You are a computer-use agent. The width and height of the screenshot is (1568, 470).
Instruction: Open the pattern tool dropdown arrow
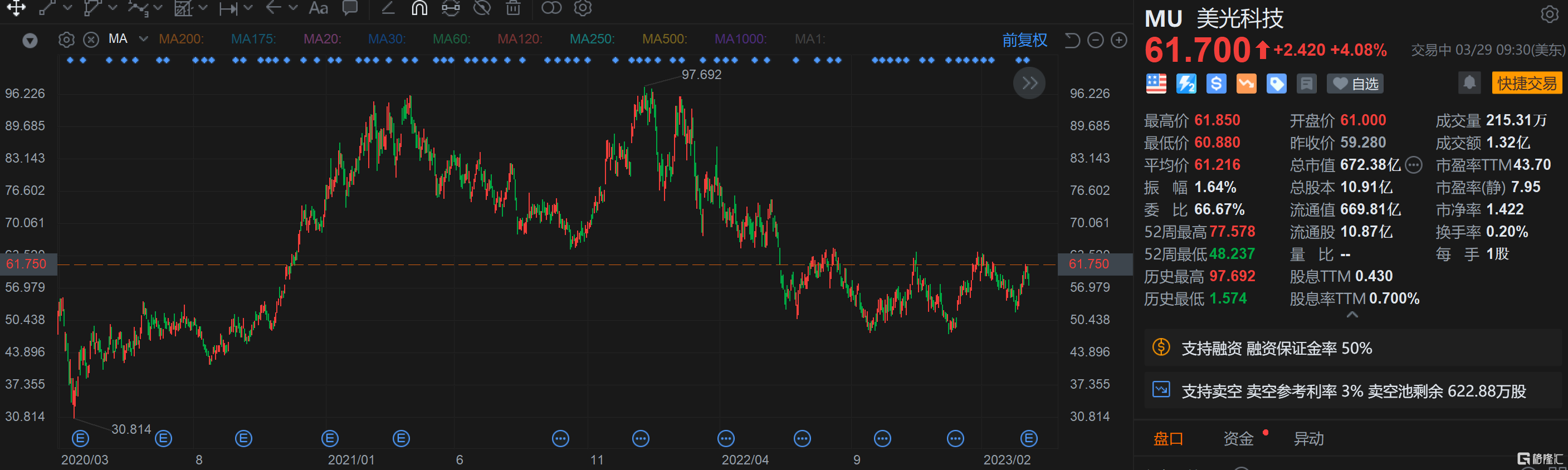(x=203, y=8)
